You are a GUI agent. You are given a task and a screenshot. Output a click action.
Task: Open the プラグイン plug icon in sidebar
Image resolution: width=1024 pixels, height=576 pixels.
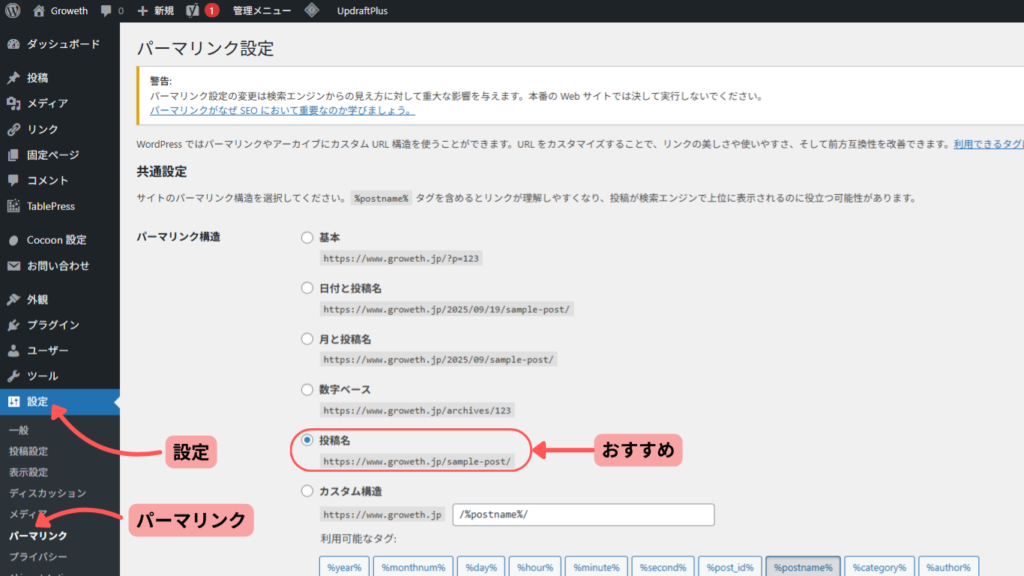(x=13, y=325)
